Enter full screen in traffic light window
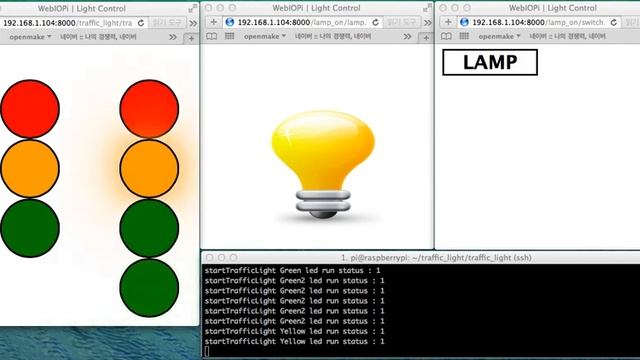Screen dimensions: 640x360 (193, 8)
